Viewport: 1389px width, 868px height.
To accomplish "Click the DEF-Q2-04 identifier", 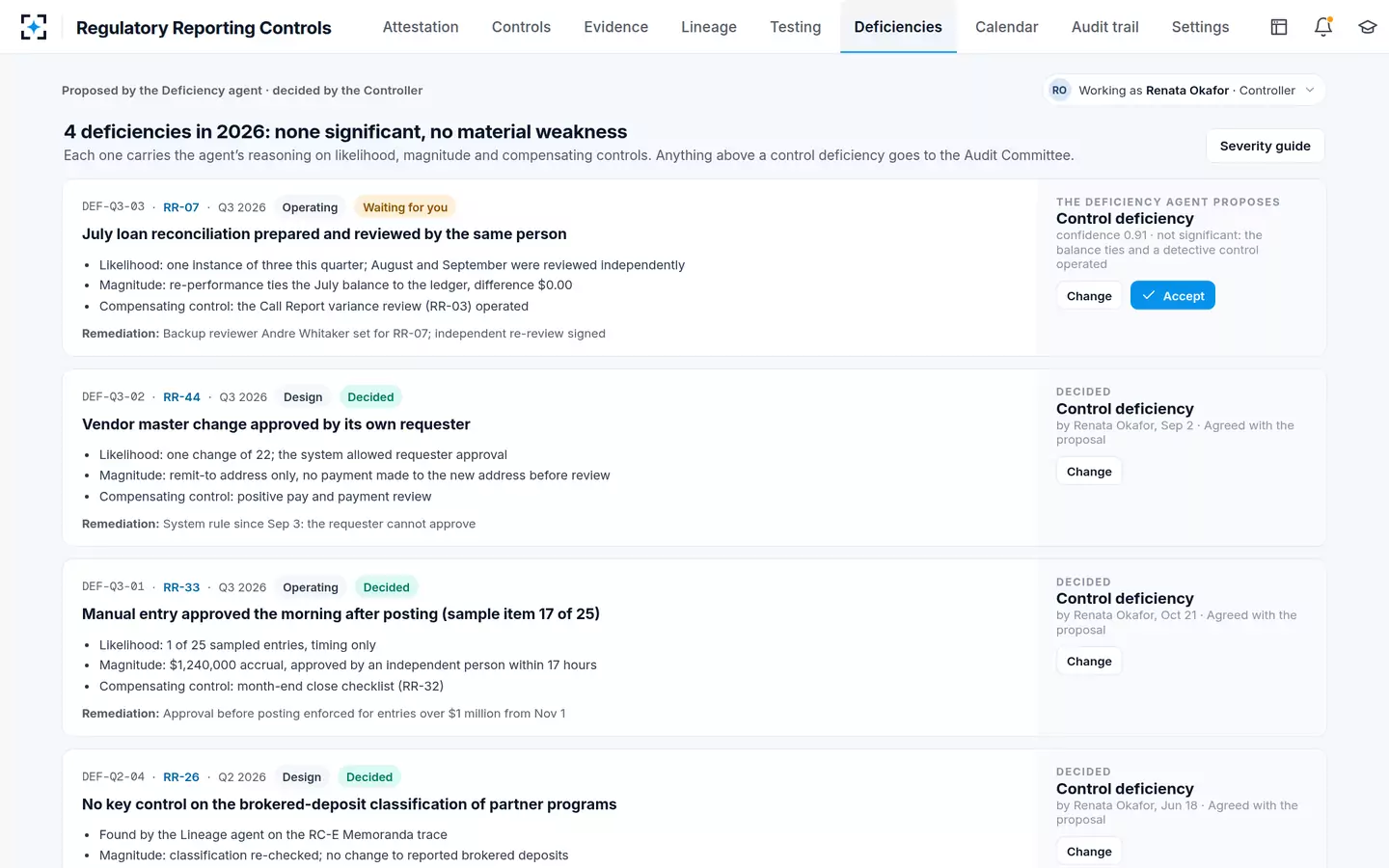I will click(113, 777).
